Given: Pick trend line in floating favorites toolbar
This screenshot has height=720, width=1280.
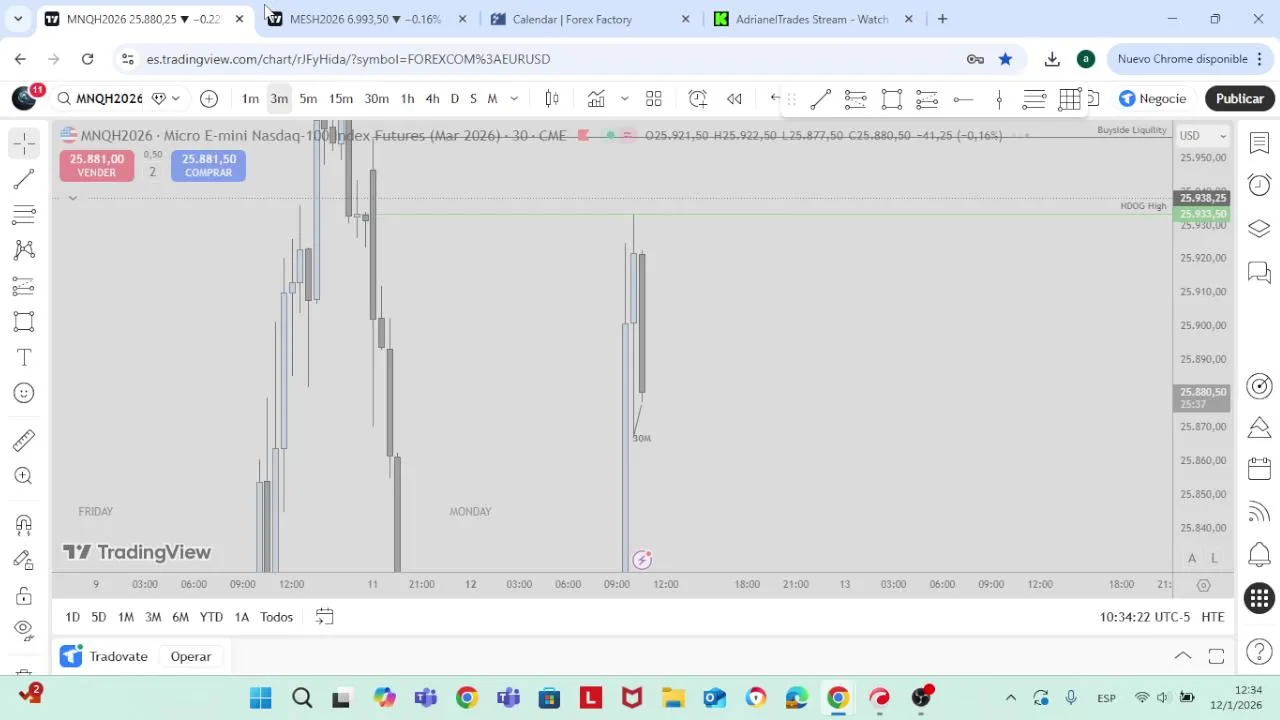Looking at the screenshot, I should [x=820, y=99].
